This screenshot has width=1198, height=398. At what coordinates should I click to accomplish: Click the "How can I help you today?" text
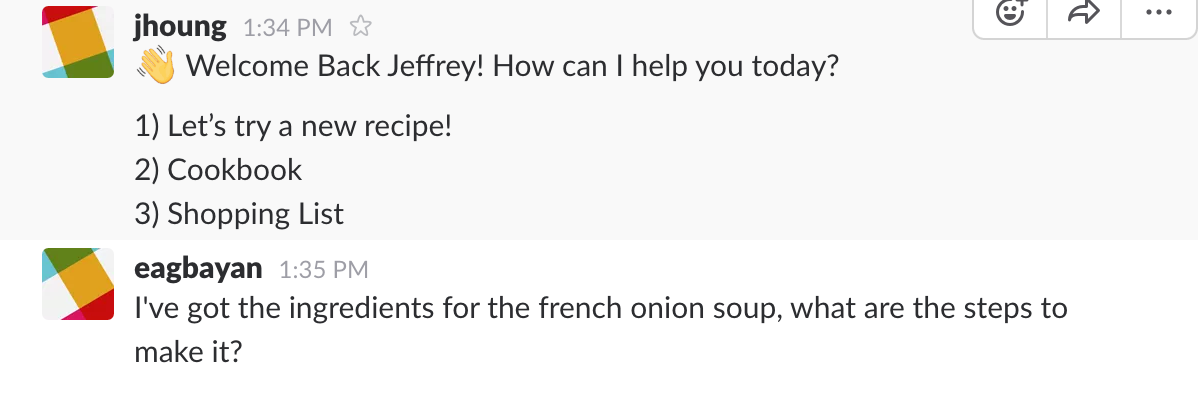pos(665,67)
